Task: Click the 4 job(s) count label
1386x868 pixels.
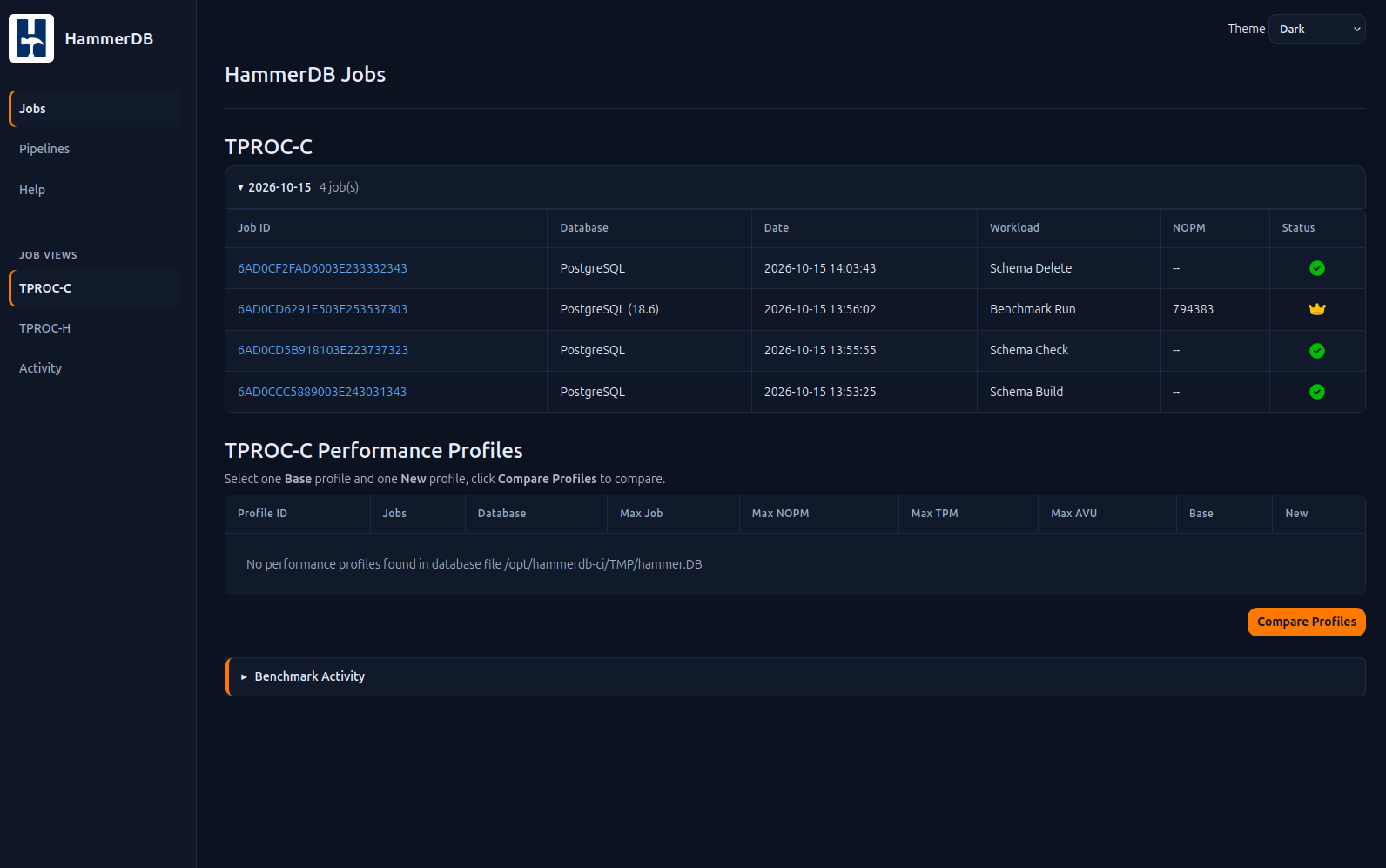Action: (x=339, y=187)
